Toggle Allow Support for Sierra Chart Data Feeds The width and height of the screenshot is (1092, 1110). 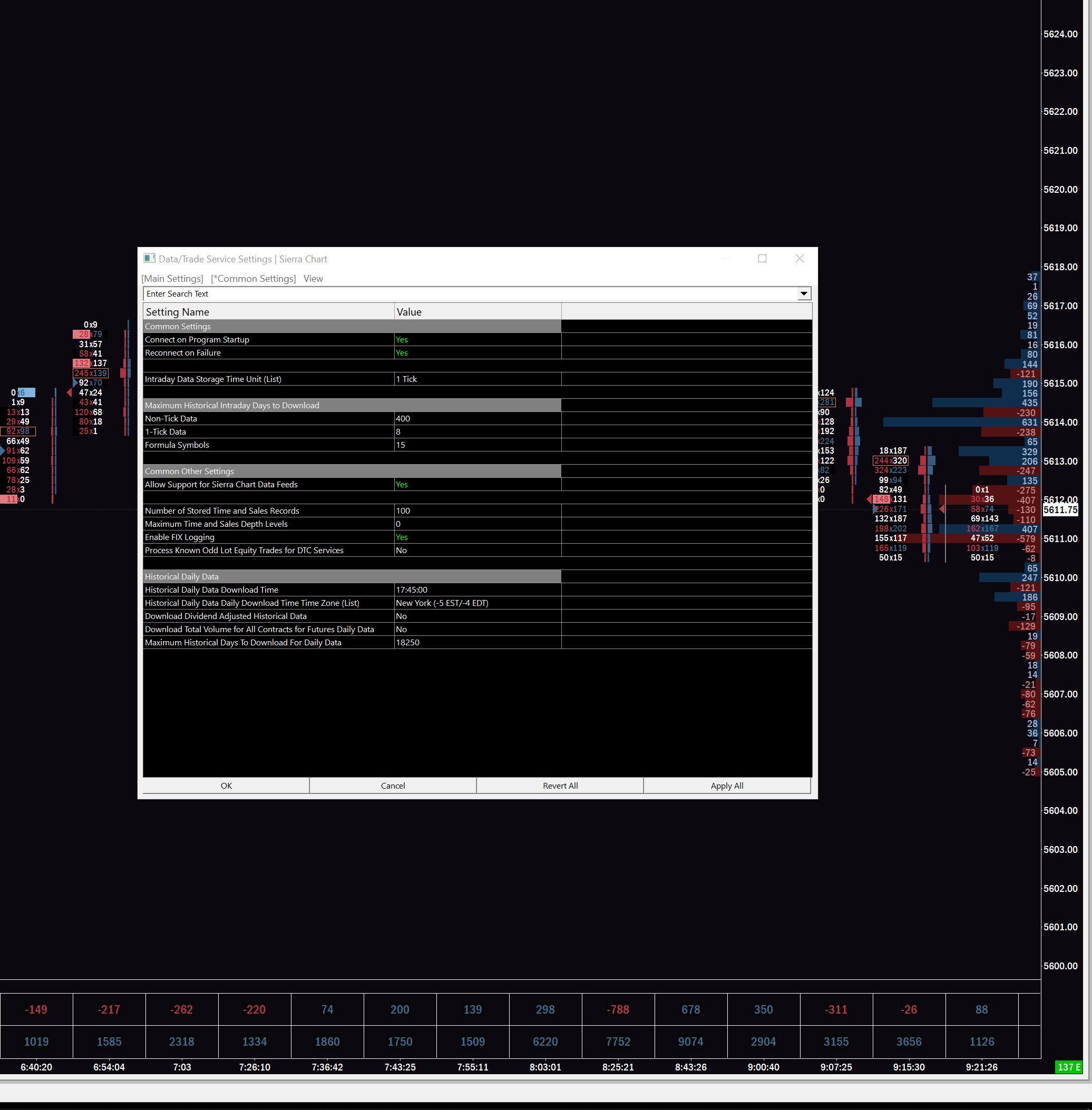pos(476,485)
